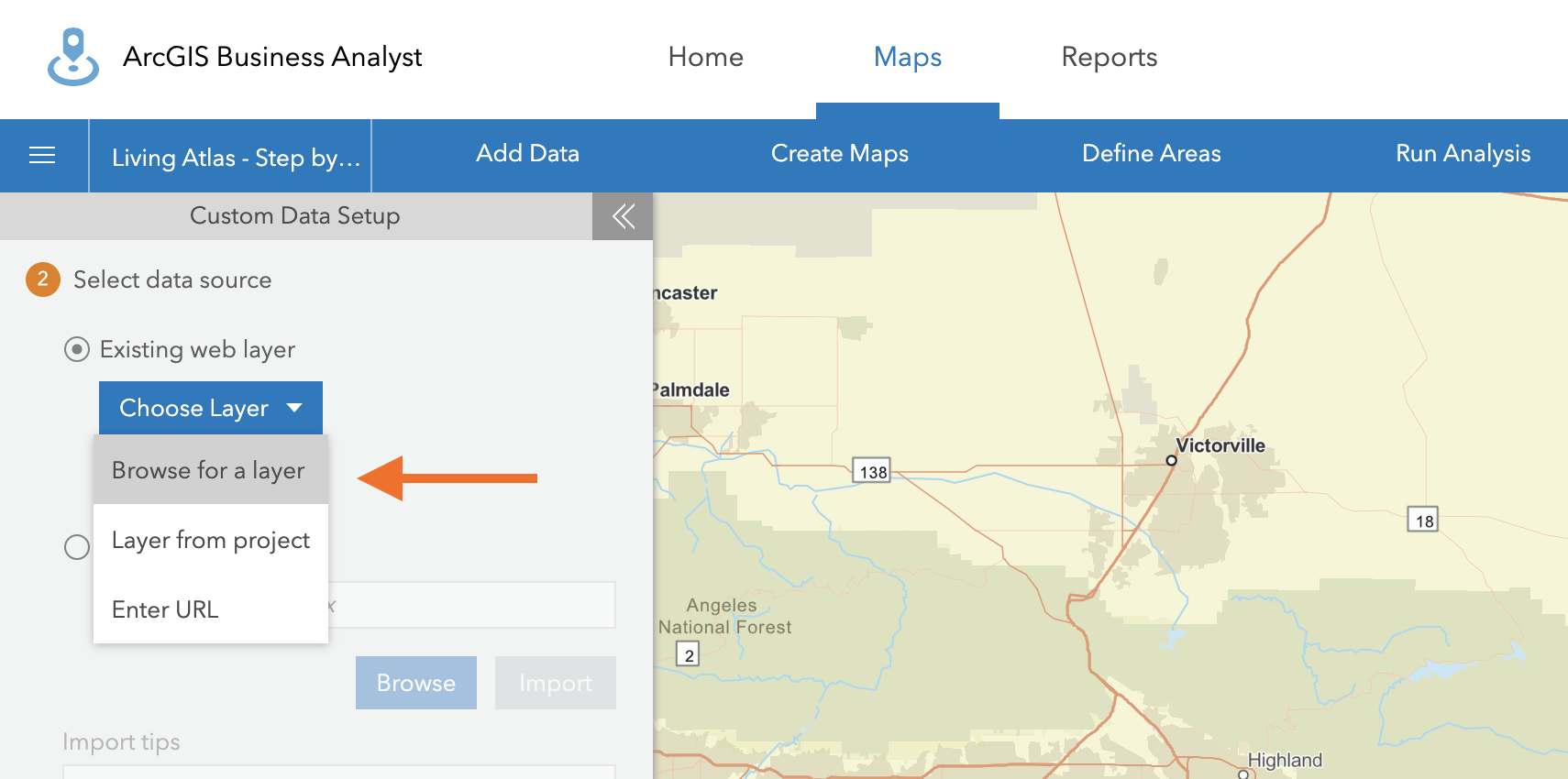Select the Existing web layer radio button
Viewport: 1568px width, 779px height.
(77, 349)
